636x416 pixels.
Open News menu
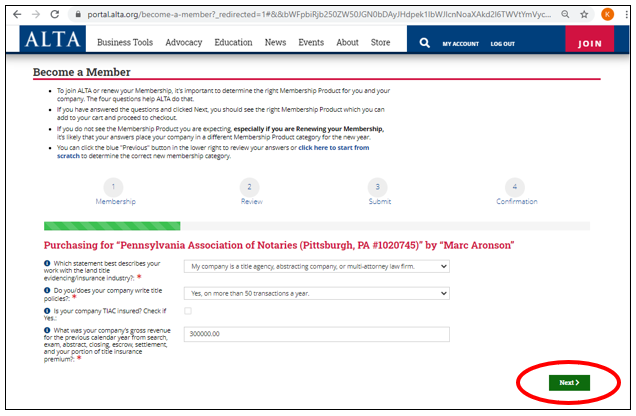275,43
